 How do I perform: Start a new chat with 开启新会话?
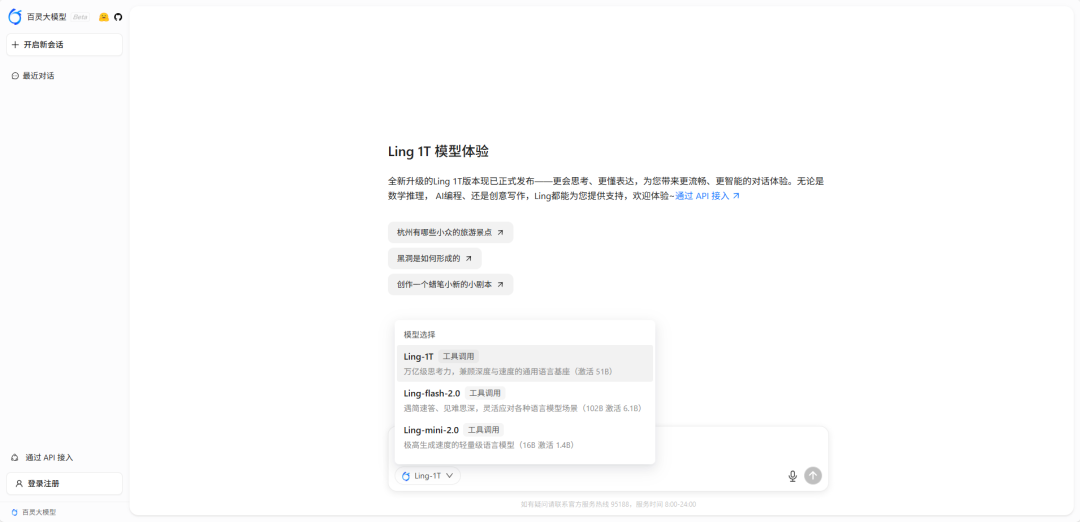tap(64, 45)
